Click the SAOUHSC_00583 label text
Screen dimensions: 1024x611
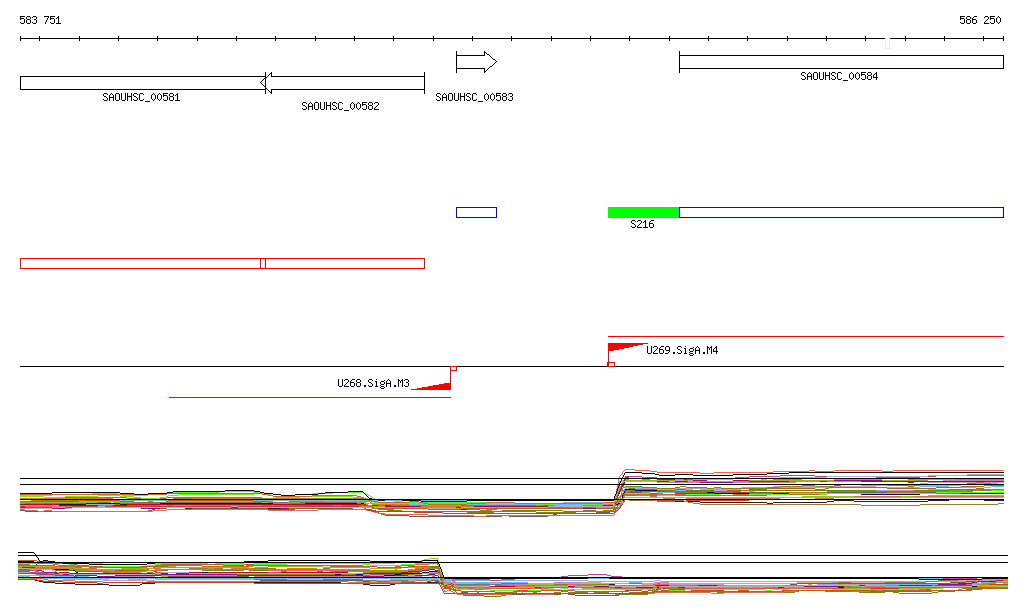[x=474, y=97]
